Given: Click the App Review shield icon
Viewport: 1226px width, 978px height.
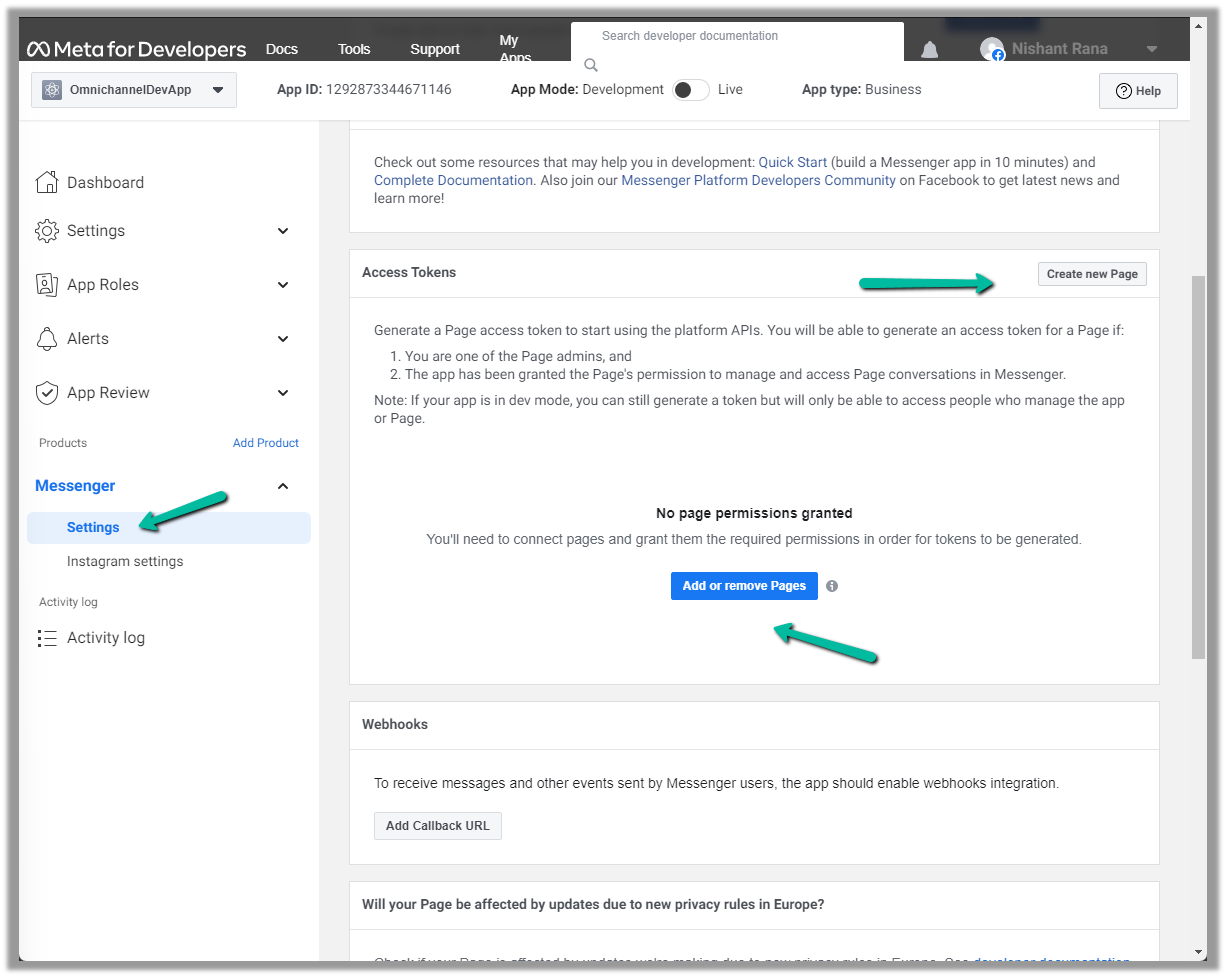Looking at the screenshot, I should pyautogui.click(x=47, y=392).
